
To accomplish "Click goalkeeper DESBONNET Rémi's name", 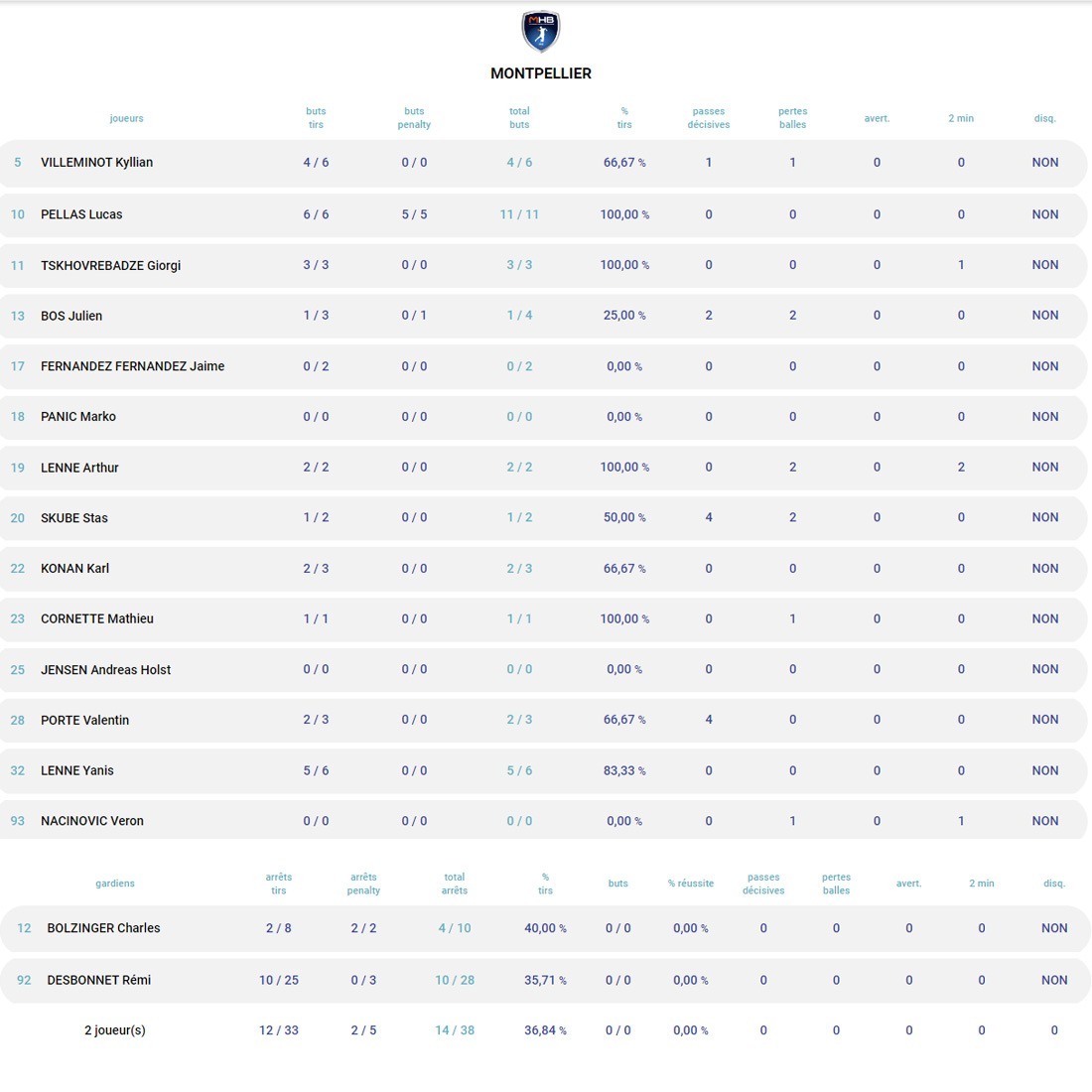I will point(98,980).
